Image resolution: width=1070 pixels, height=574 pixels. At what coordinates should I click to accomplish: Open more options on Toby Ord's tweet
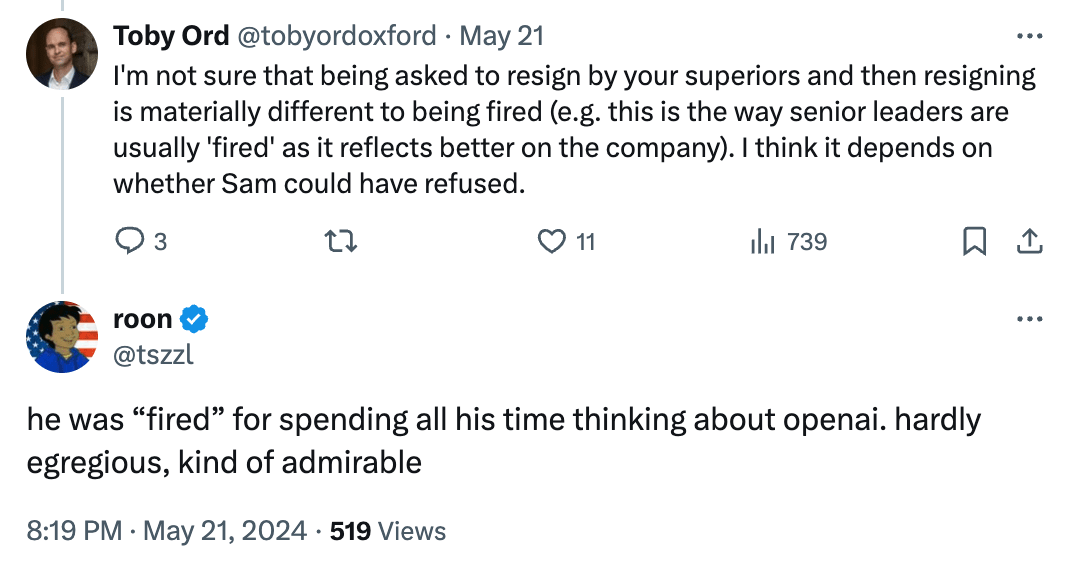click(1029, 36)
